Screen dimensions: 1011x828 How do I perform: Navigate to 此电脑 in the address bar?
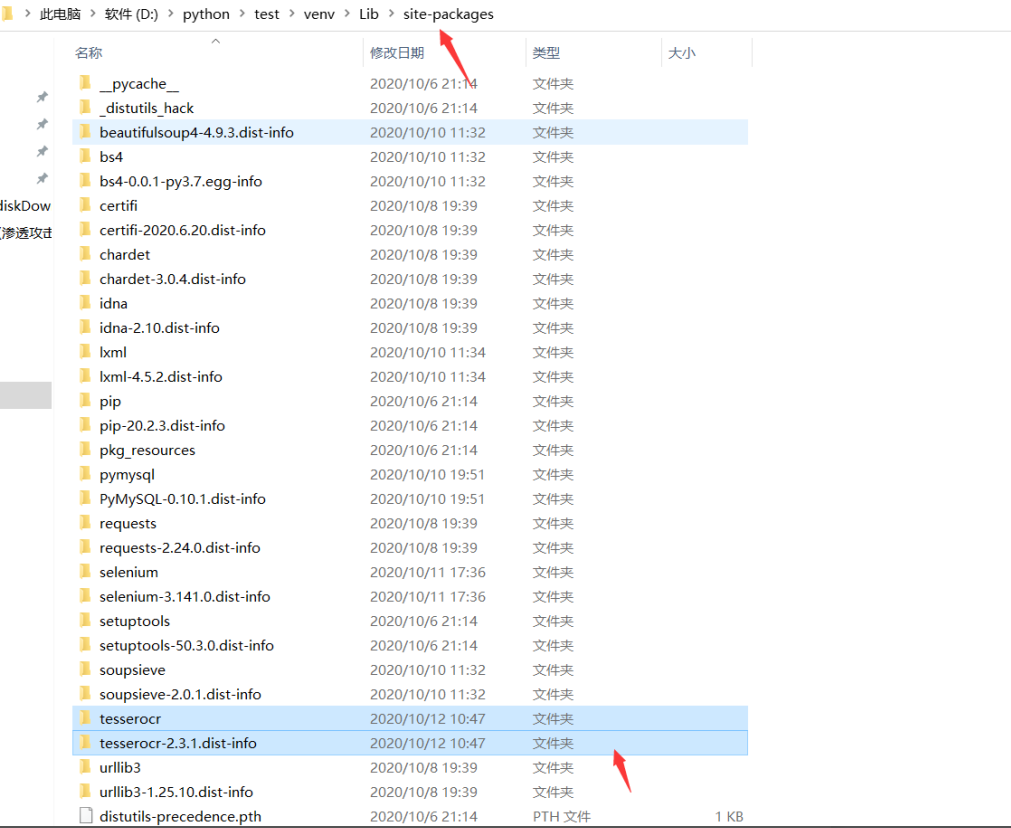tap(60, 14)
